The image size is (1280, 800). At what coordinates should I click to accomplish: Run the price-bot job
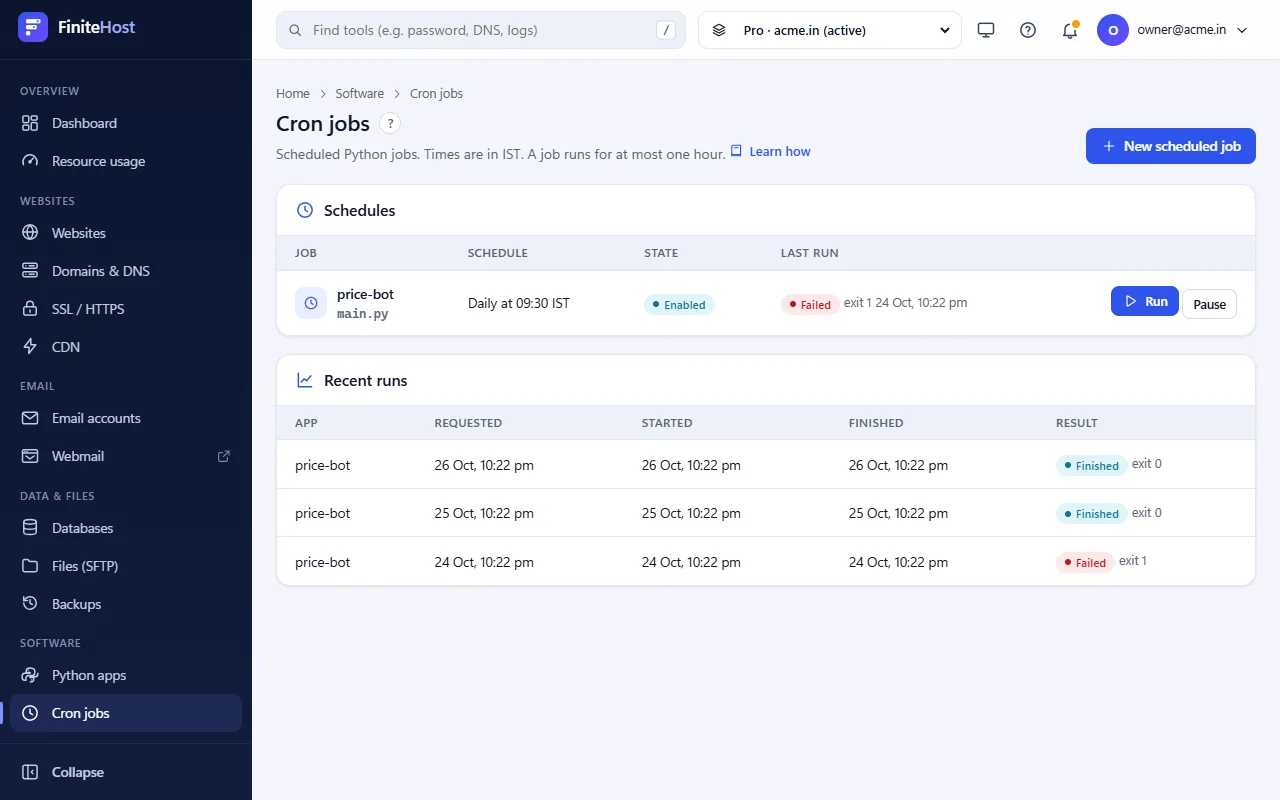tap(1145, 301)
